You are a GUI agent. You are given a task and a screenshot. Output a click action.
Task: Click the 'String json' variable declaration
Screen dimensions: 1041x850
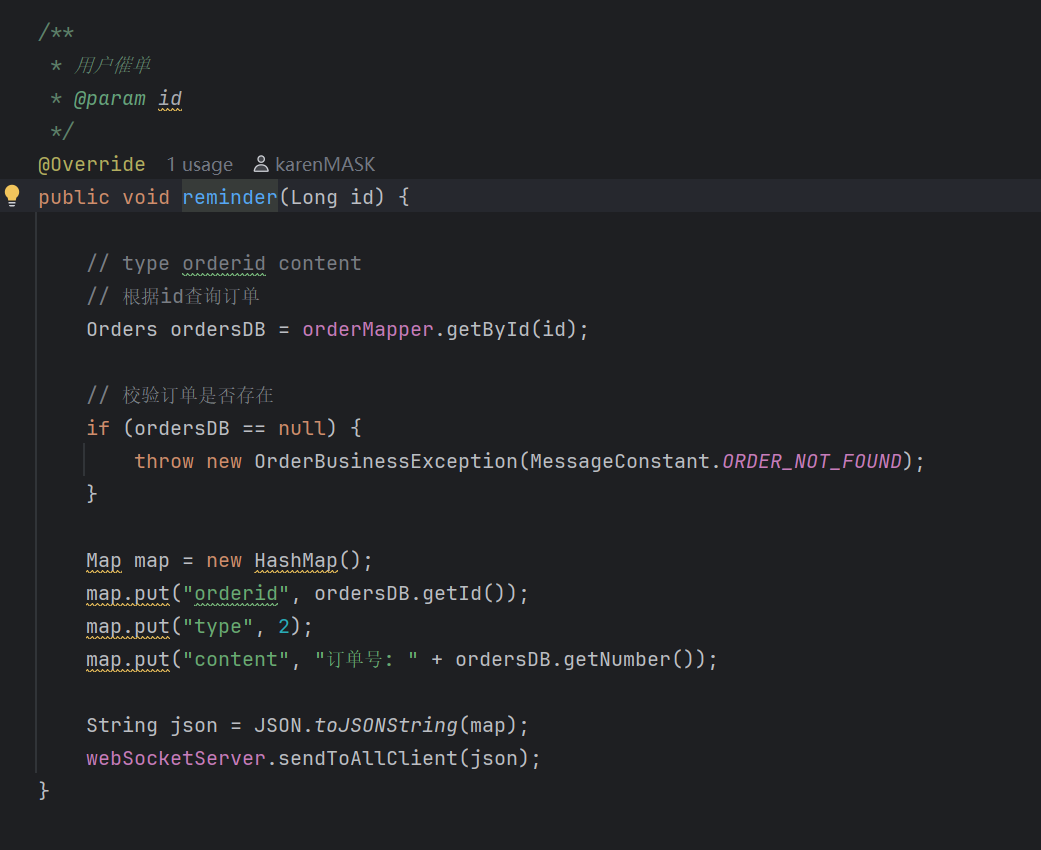click(152, 725)
